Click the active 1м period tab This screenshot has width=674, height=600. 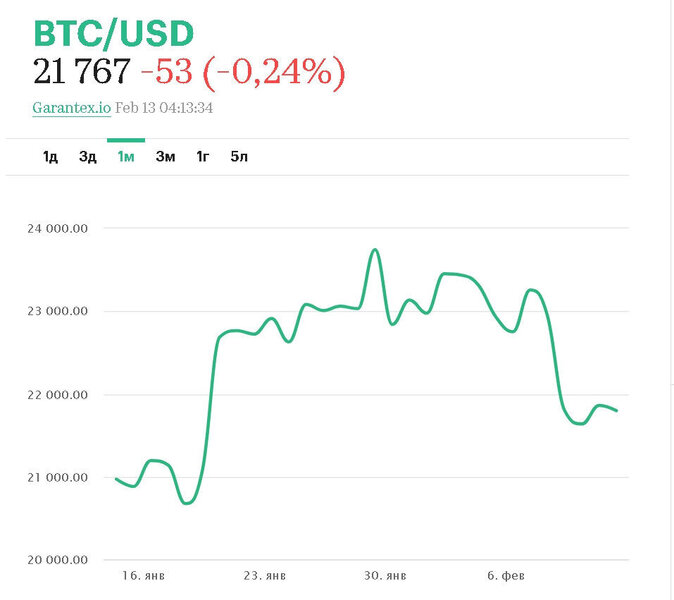(126, 157)
